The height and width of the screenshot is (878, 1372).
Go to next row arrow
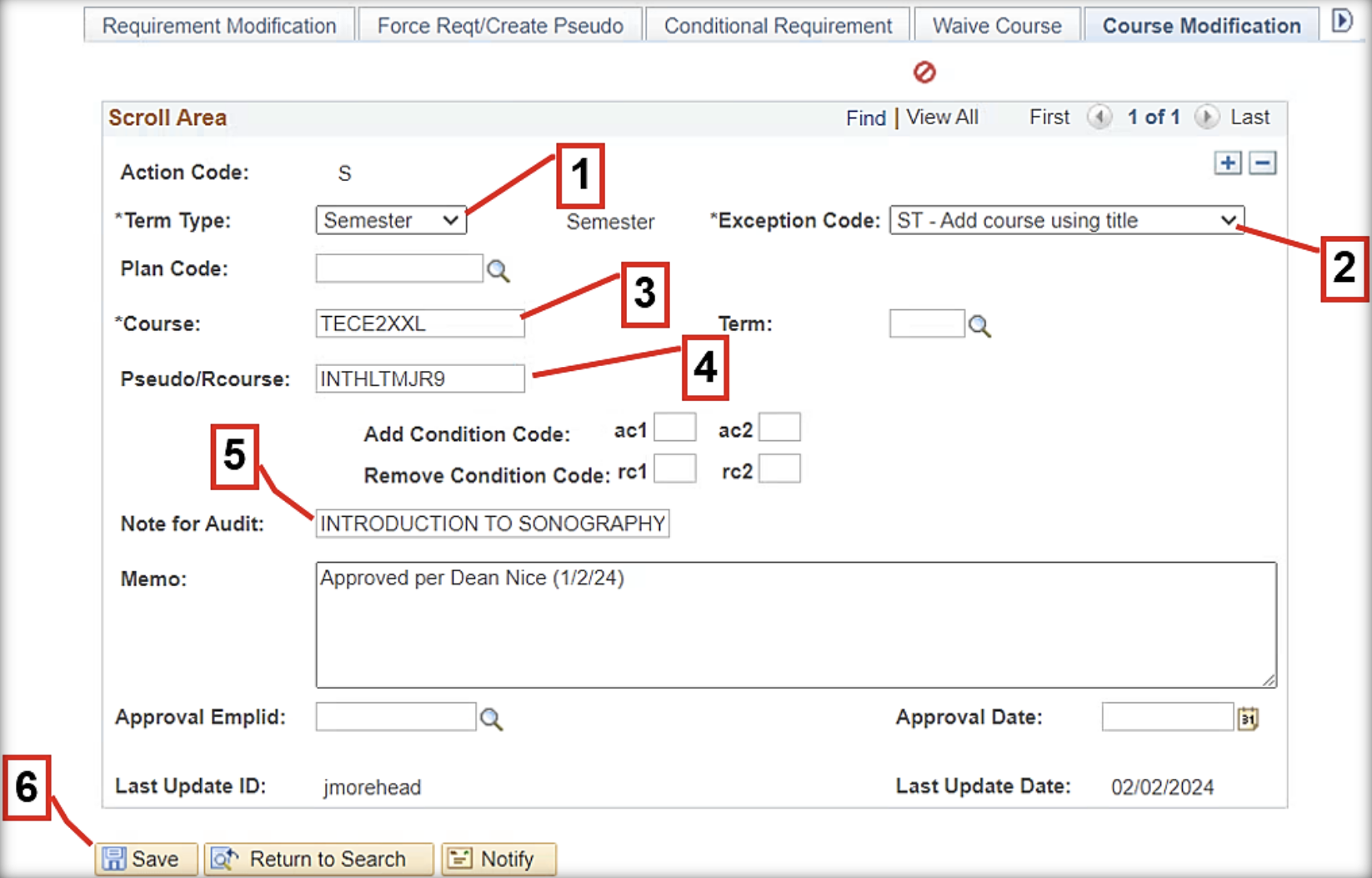point(1205,118)
